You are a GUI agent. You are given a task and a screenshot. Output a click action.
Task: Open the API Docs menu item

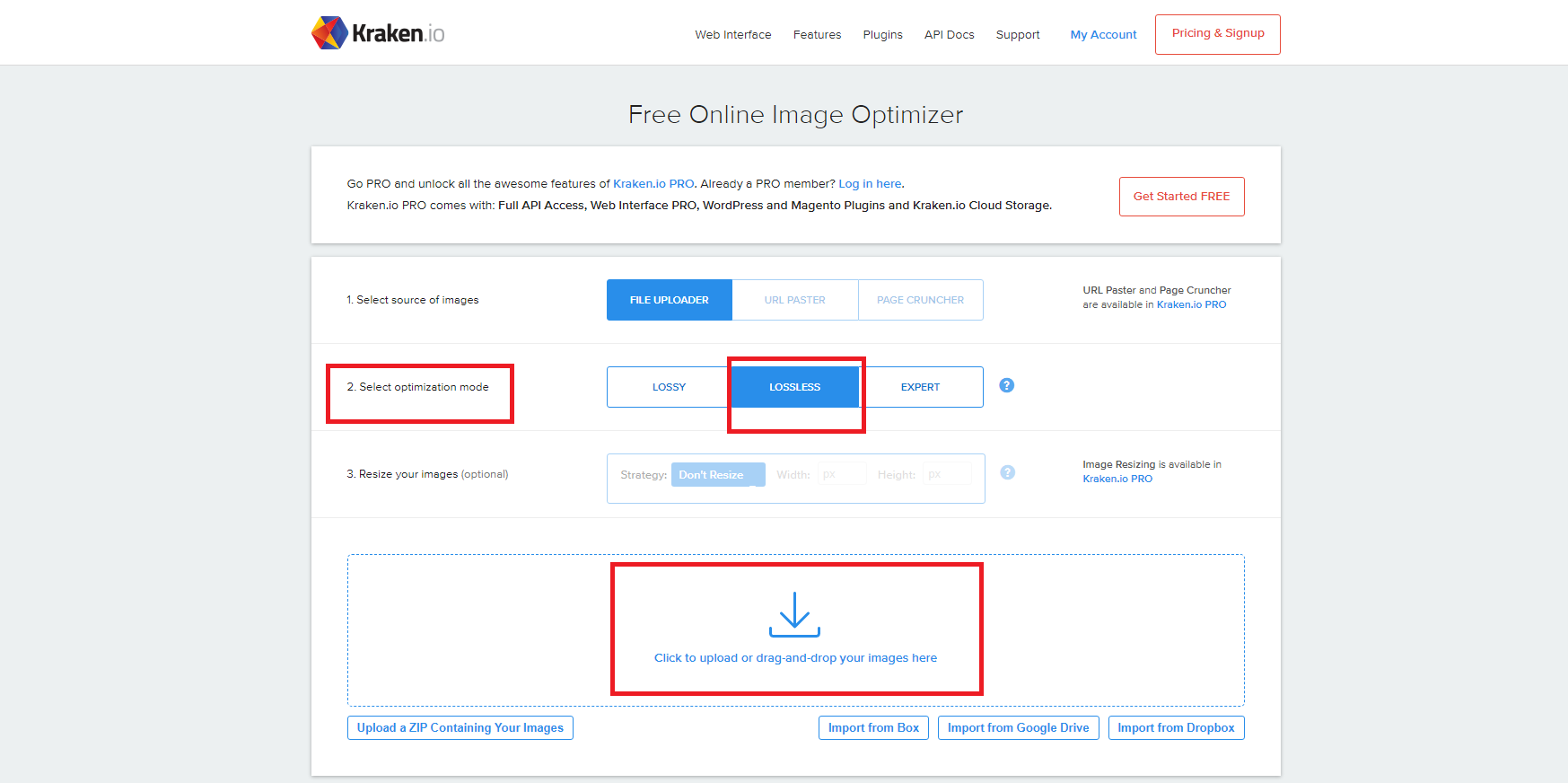click(949, 35)
